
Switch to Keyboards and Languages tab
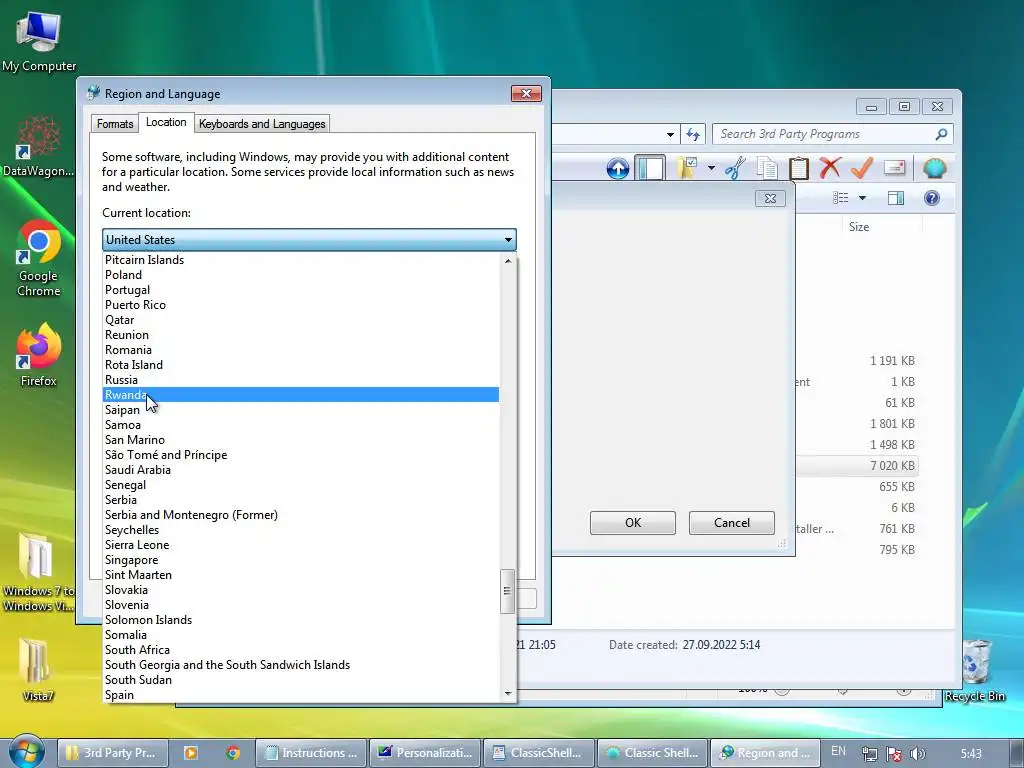tap(262, 123)
